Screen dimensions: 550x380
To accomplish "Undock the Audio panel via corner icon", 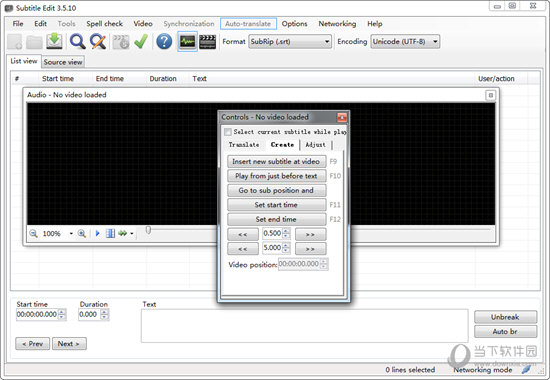I will coord(490,95).
